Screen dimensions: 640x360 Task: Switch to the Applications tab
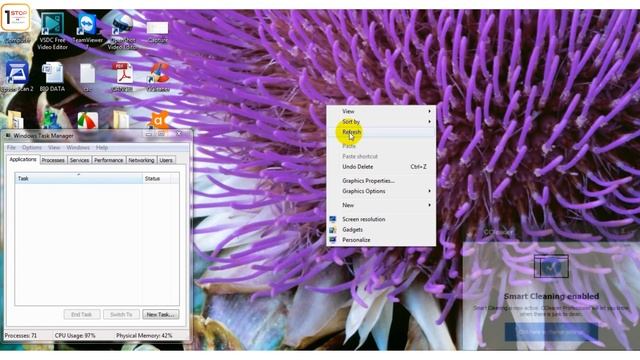23,160
